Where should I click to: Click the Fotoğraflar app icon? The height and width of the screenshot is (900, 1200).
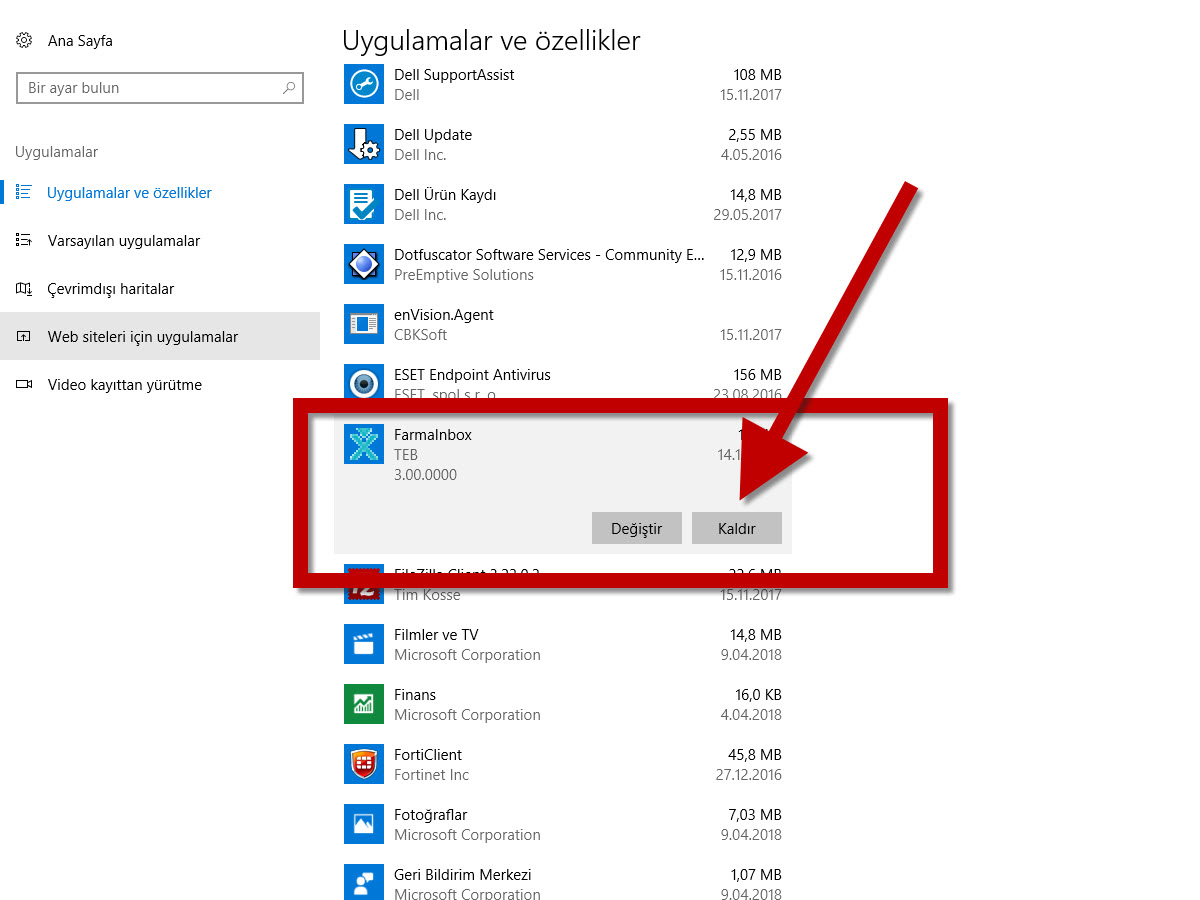[364, 824]
